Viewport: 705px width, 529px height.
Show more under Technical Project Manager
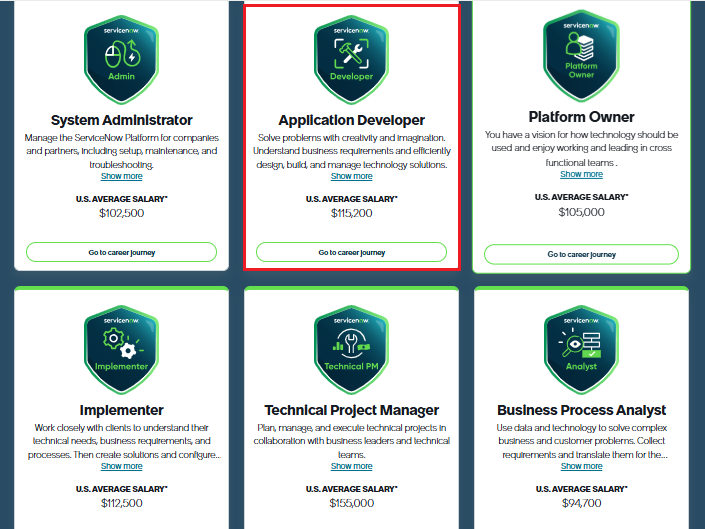coord(351,466)
